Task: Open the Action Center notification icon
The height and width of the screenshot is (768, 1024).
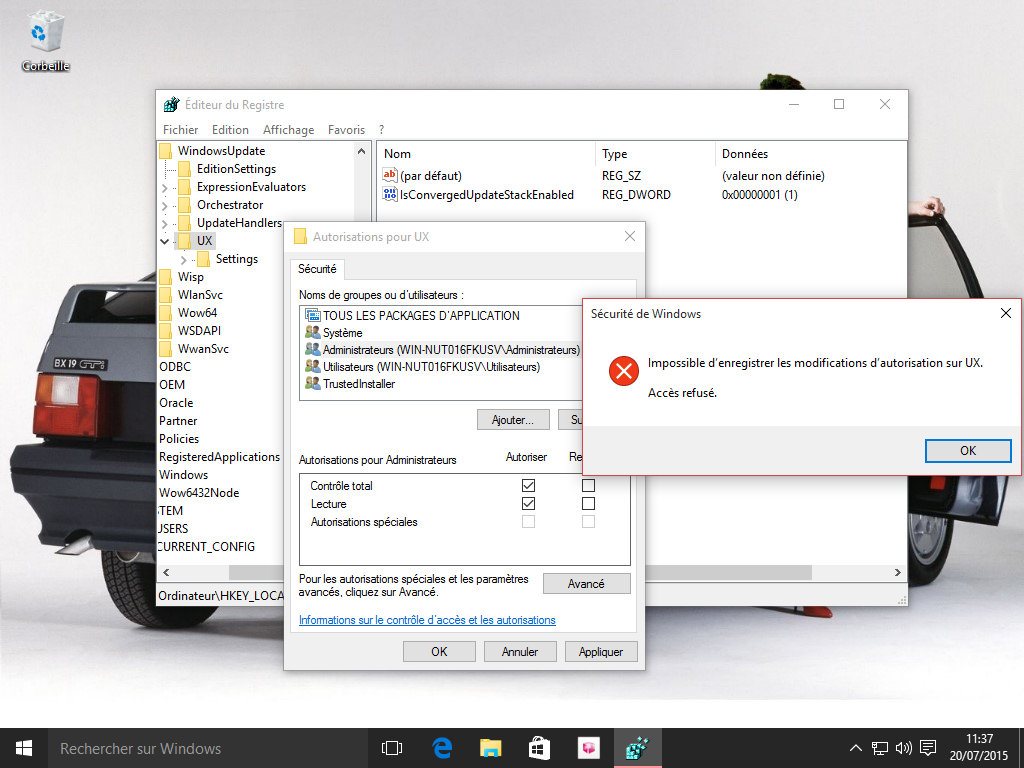Action: pyautogui.click(x=928, y=748)
